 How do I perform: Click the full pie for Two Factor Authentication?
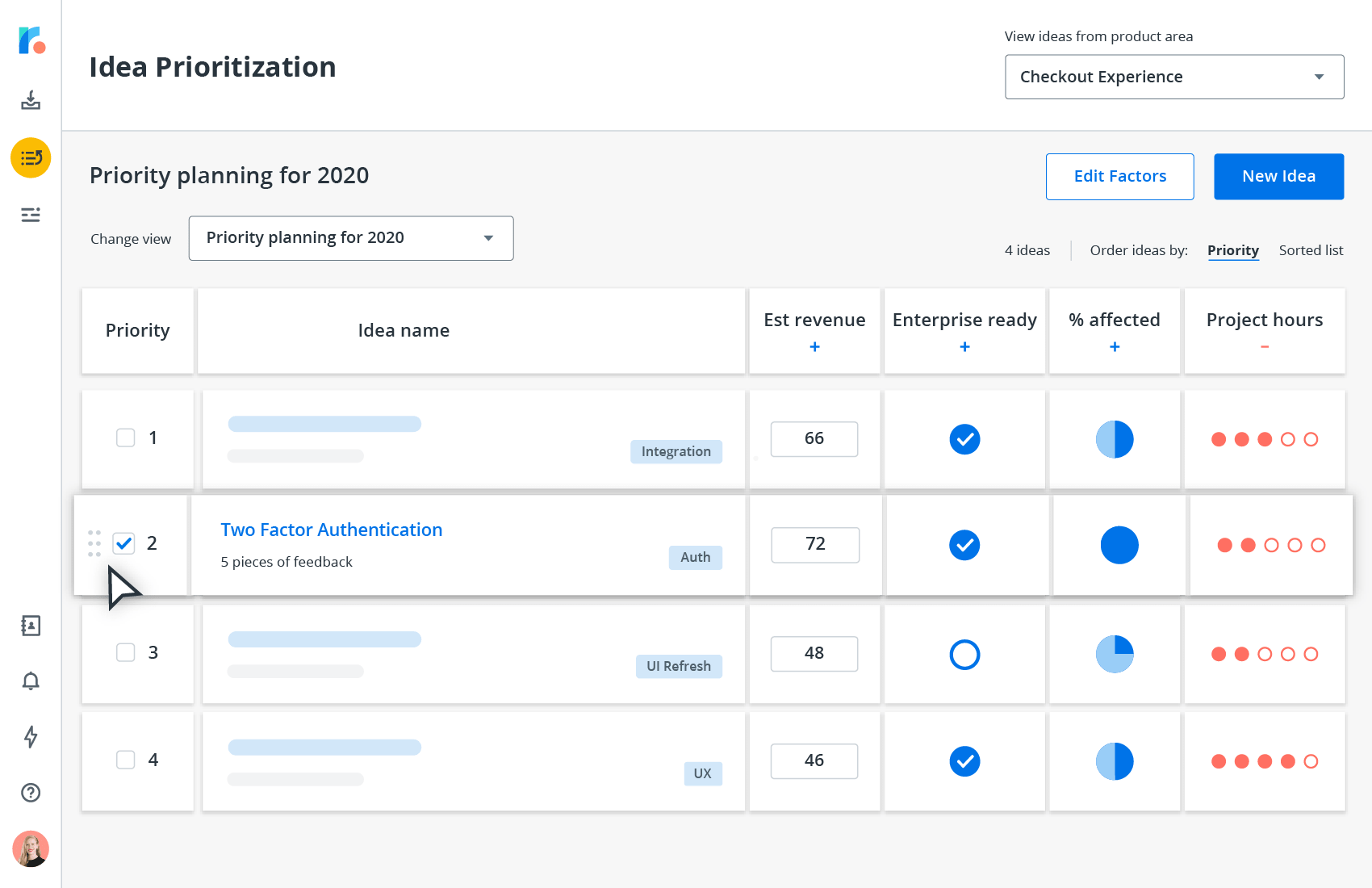click(x=1119, y=545)
